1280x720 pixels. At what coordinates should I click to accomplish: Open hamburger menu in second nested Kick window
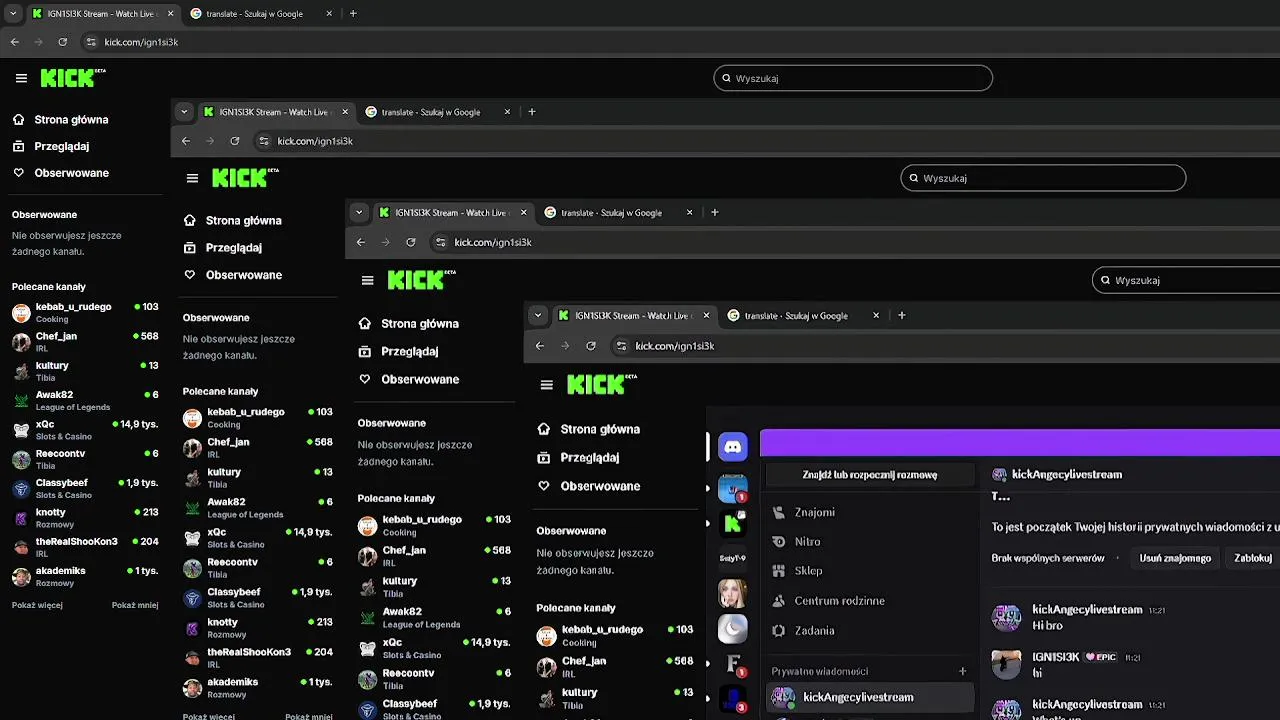pos(192,178)
